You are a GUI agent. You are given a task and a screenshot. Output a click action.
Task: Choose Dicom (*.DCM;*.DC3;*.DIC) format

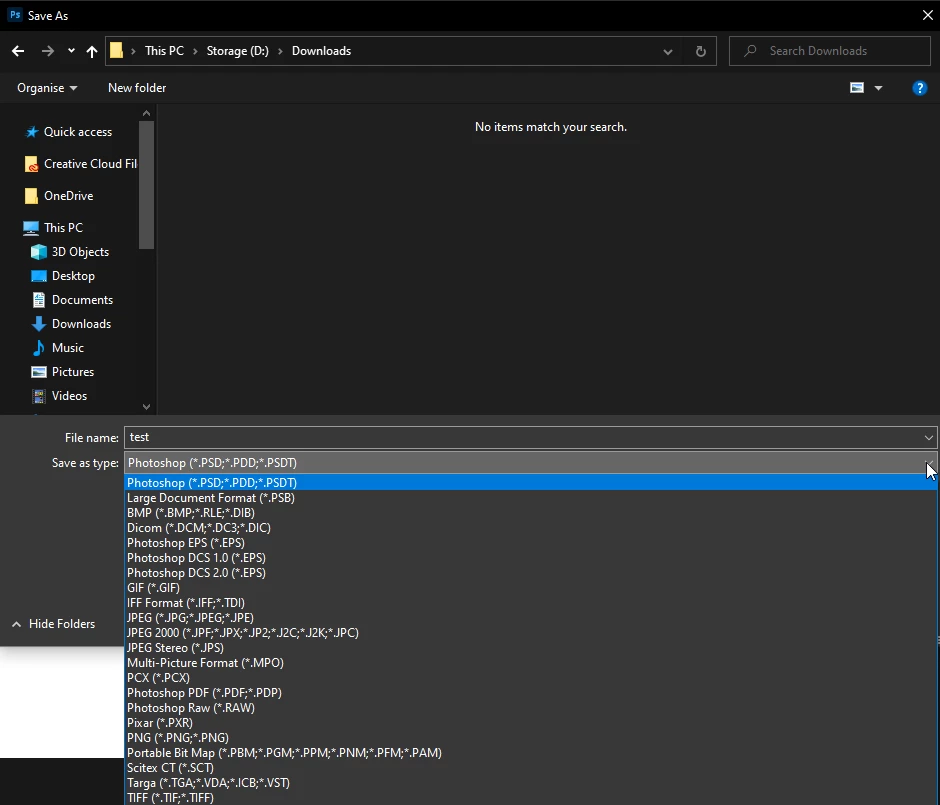(530, 527)
